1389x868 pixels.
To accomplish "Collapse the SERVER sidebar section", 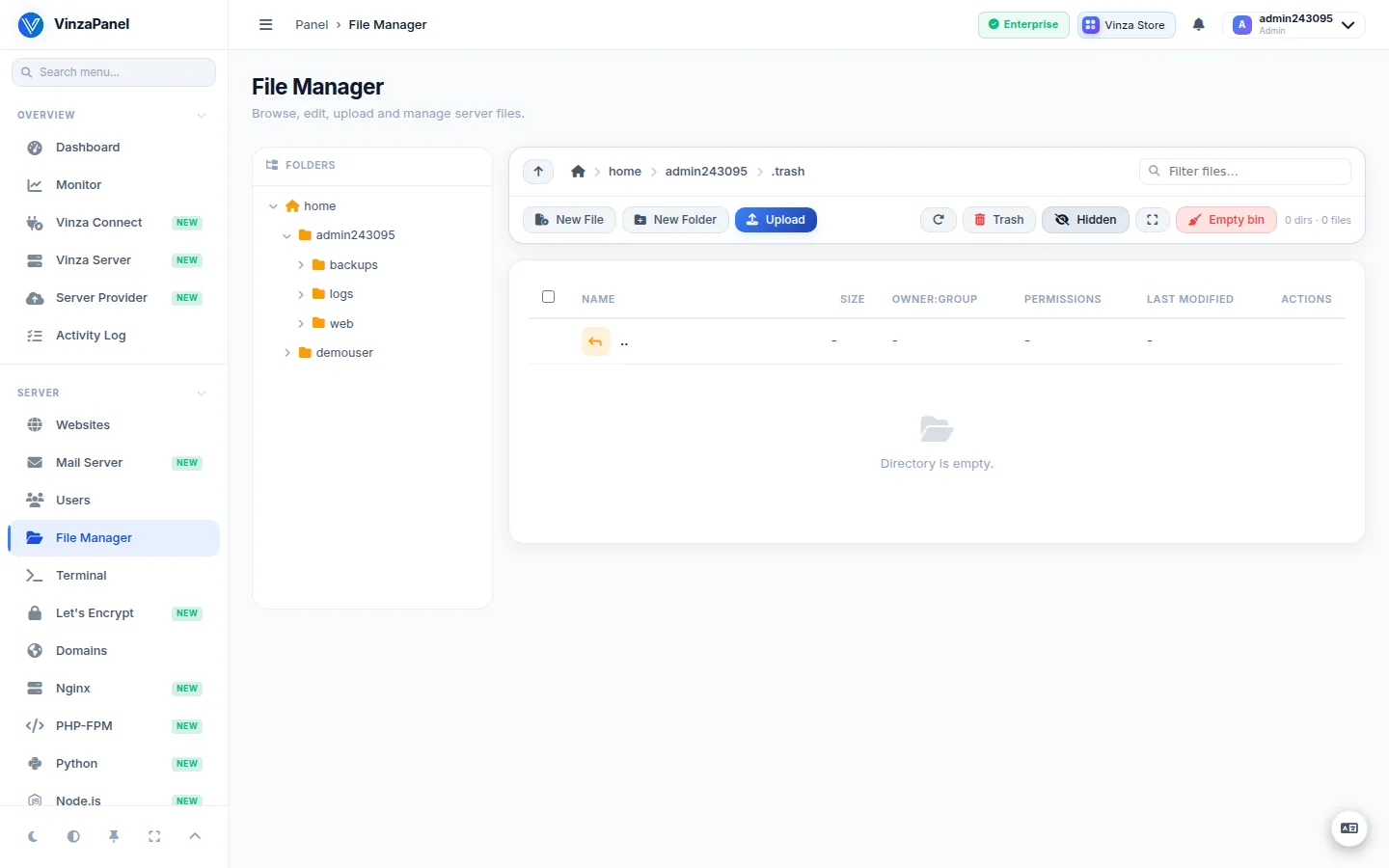I will [202, 393].
